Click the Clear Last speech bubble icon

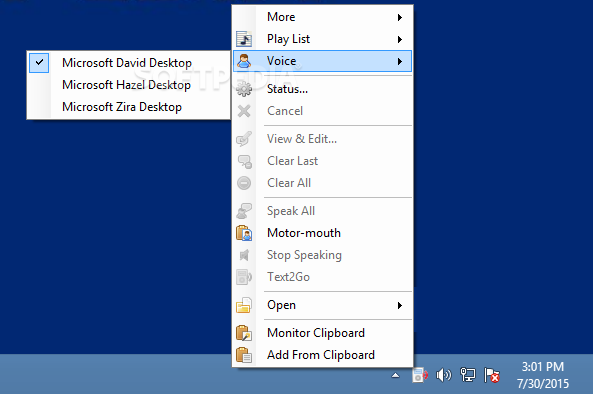coord(244,161)
